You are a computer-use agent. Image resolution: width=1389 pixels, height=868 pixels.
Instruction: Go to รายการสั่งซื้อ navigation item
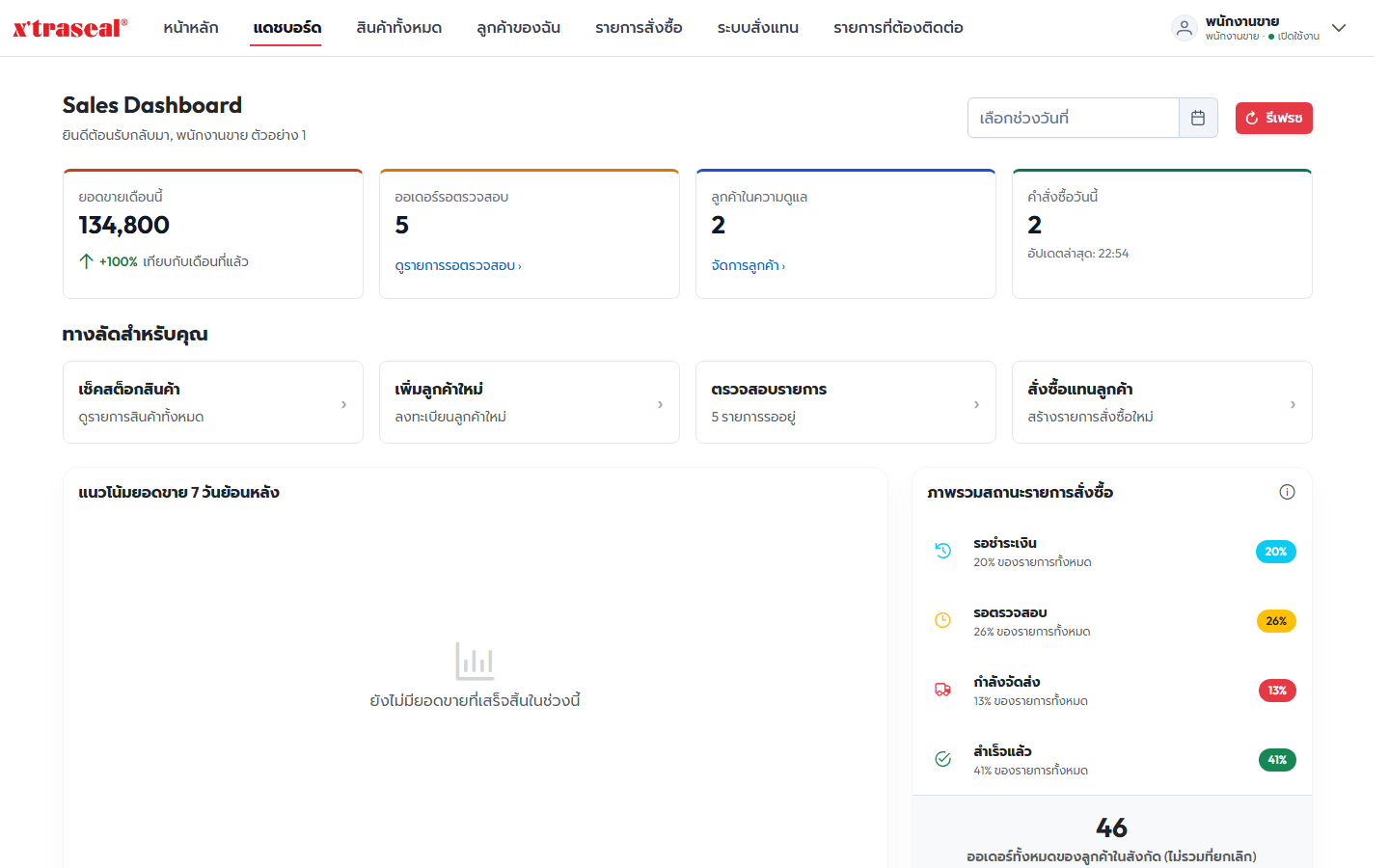639,28
